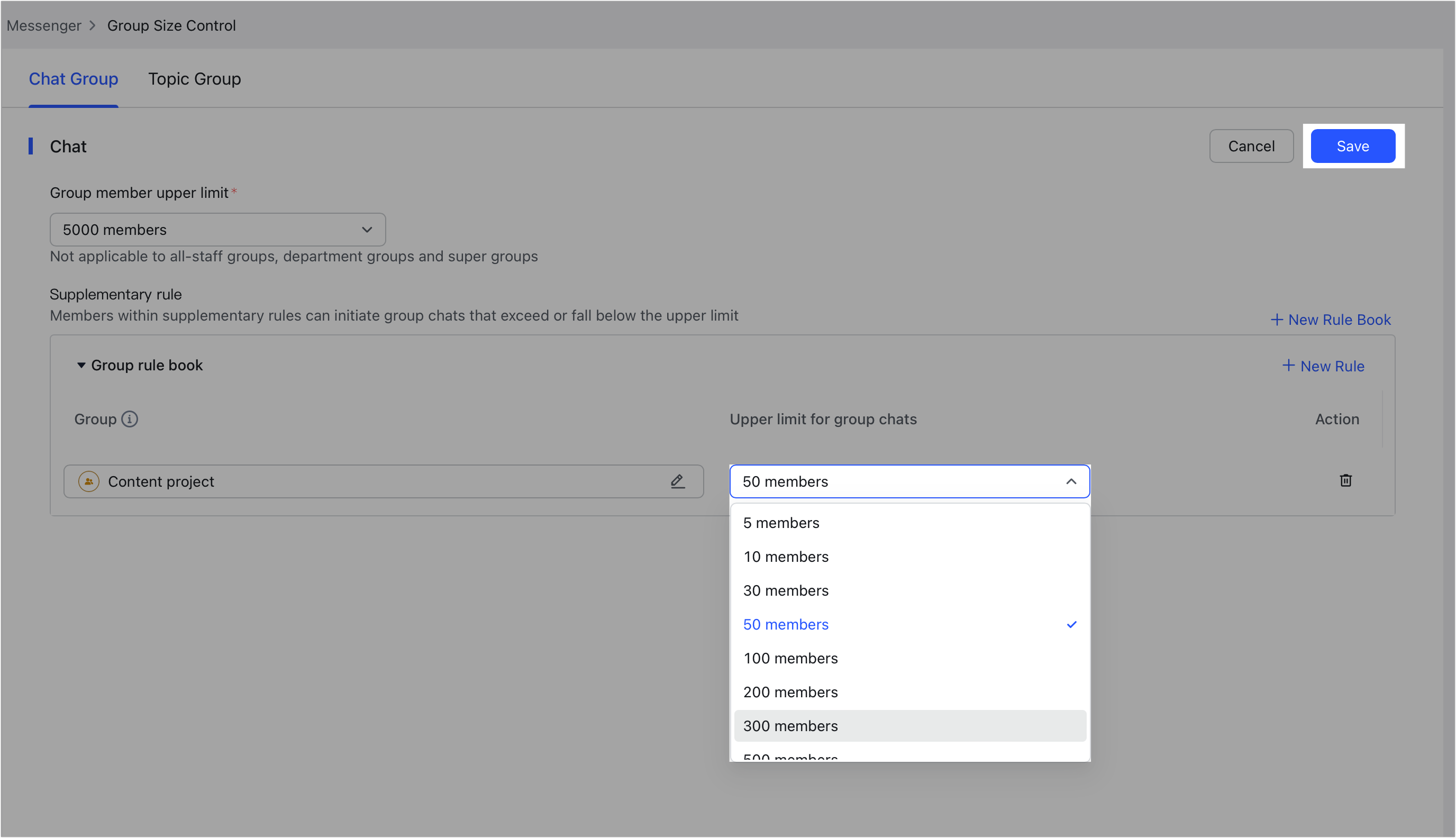Click the plus icon for New Rule Book
Viewport: 1456px width, 838px height.
pos(1277,320)
